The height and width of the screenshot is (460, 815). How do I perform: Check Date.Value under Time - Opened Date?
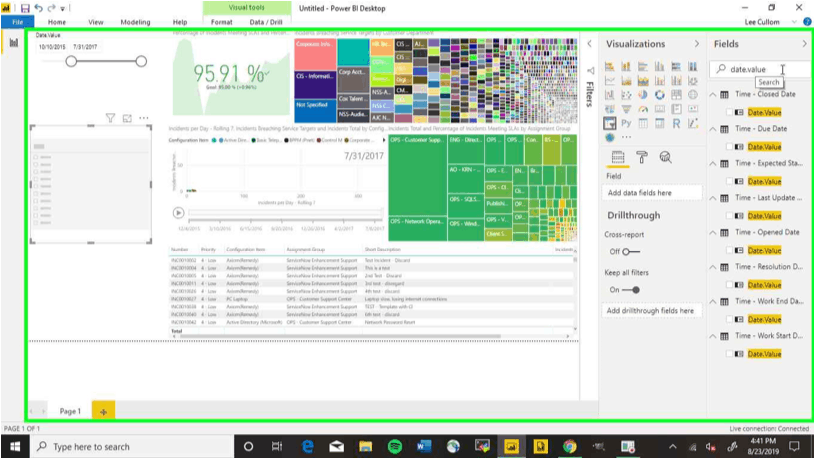[730, 251]
